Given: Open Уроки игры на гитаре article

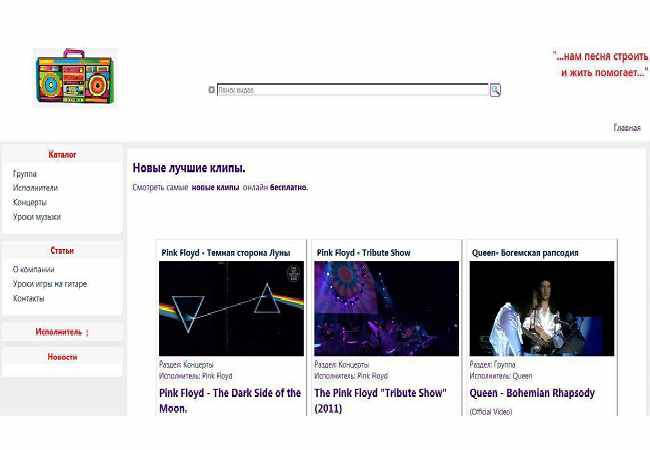Looking at the screenshot, I should [x=50, y=284].
